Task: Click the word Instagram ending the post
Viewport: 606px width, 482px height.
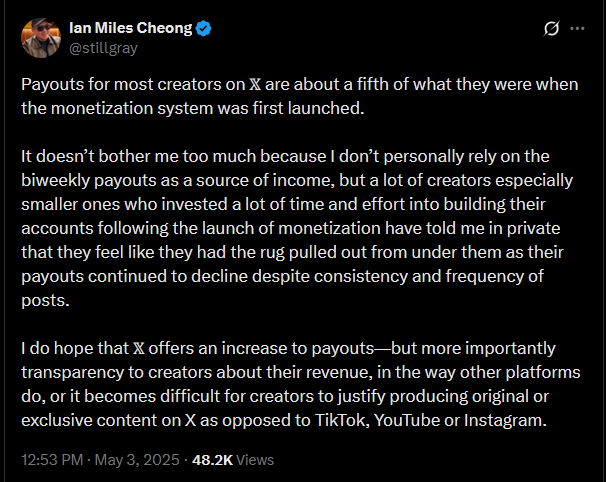Action: pyautogui.click(x=505, y=421)
